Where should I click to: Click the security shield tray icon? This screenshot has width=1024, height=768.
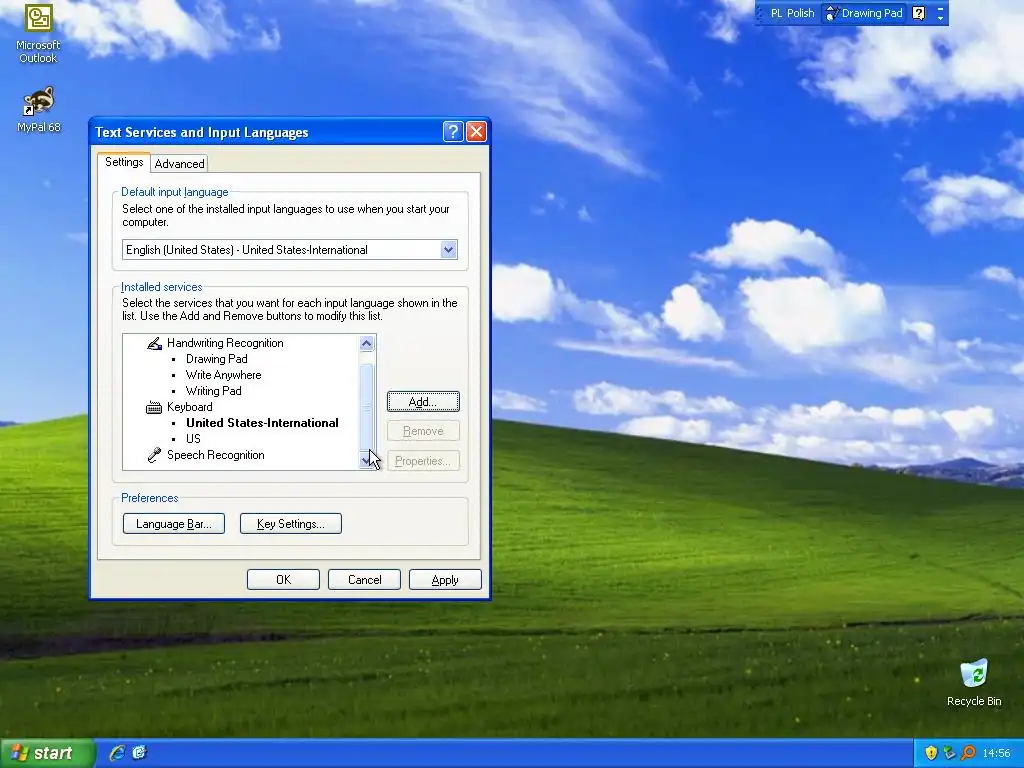[931, 753]
